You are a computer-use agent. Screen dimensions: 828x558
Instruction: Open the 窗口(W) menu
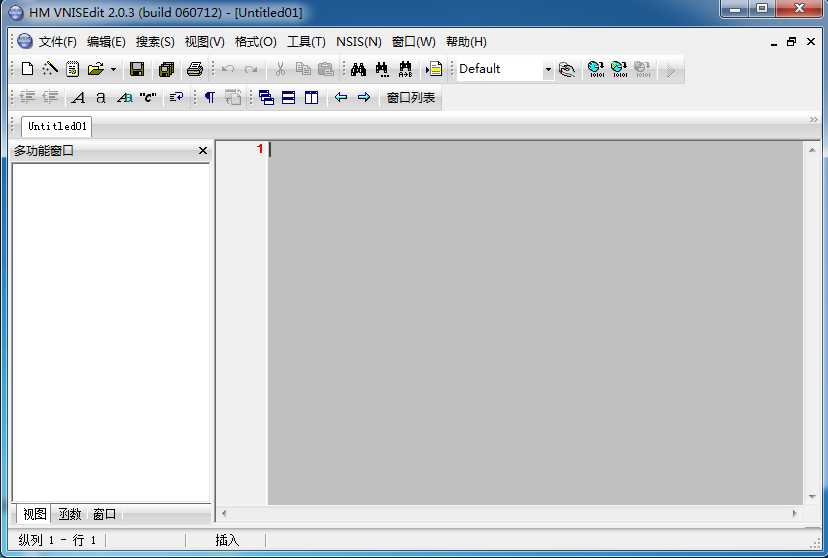(x=413, y=42)
